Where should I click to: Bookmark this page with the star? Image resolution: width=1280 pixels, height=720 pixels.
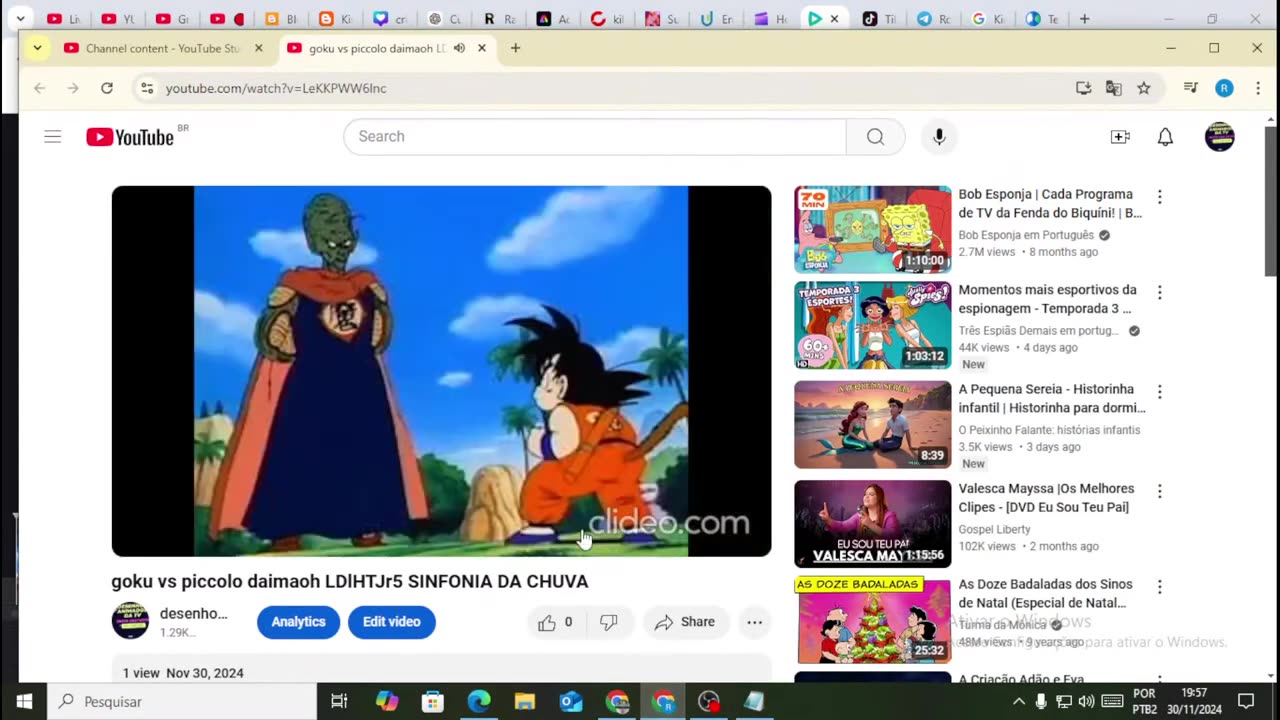(x=1144, y=88)
